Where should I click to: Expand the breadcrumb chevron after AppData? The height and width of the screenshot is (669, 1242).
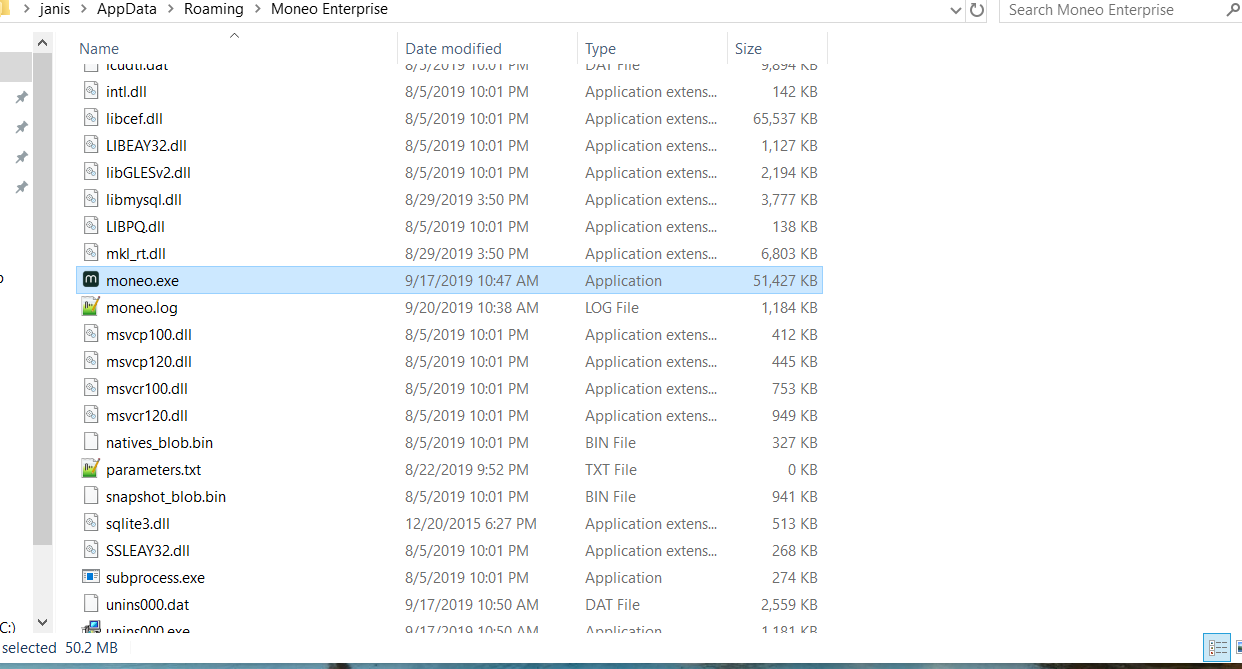click(170, 10)
